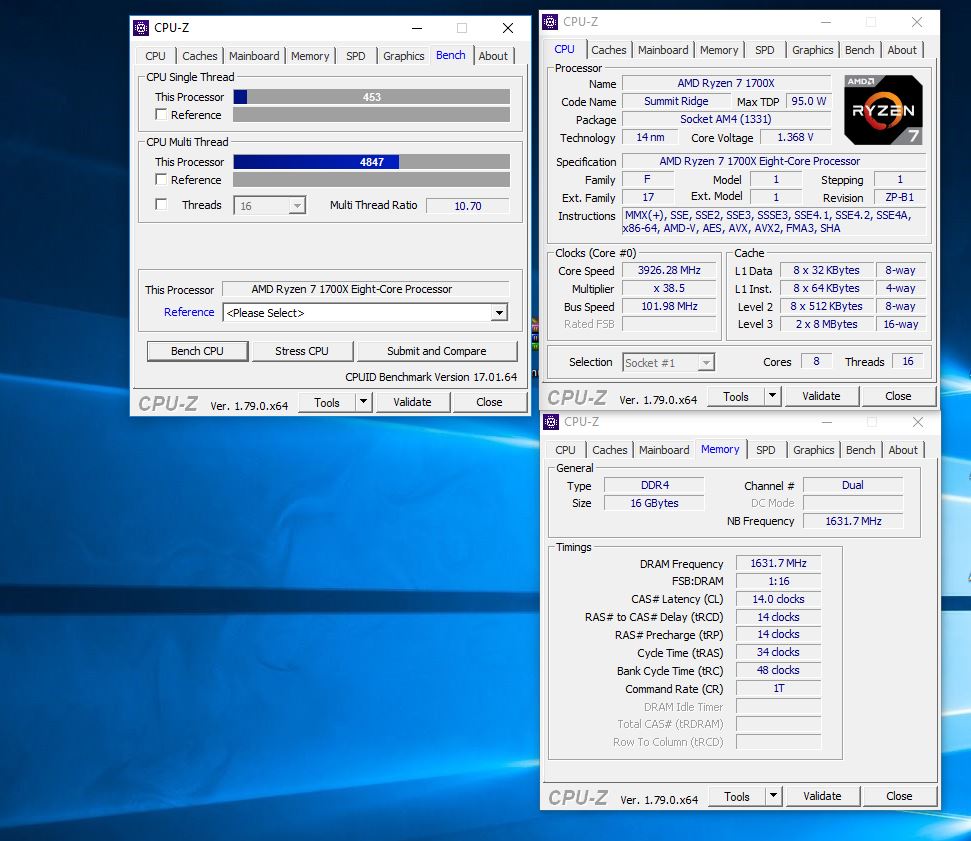This screenshot has height=841, width=971.
Task: Select the Graphics tab in Bench window
Action: pos(404,56)
